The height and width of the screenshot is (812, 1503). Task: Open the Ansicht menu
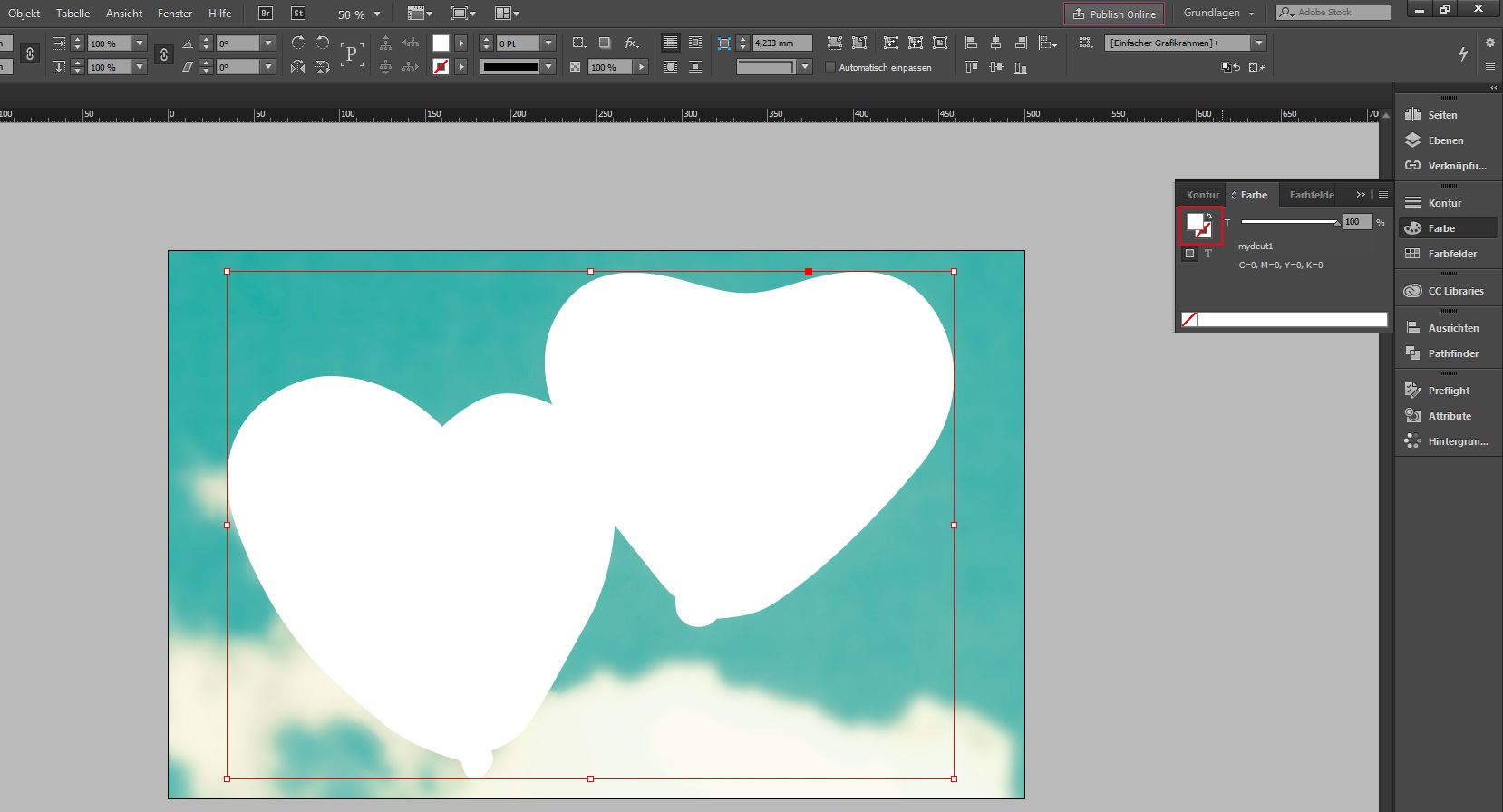pos(124,14)
